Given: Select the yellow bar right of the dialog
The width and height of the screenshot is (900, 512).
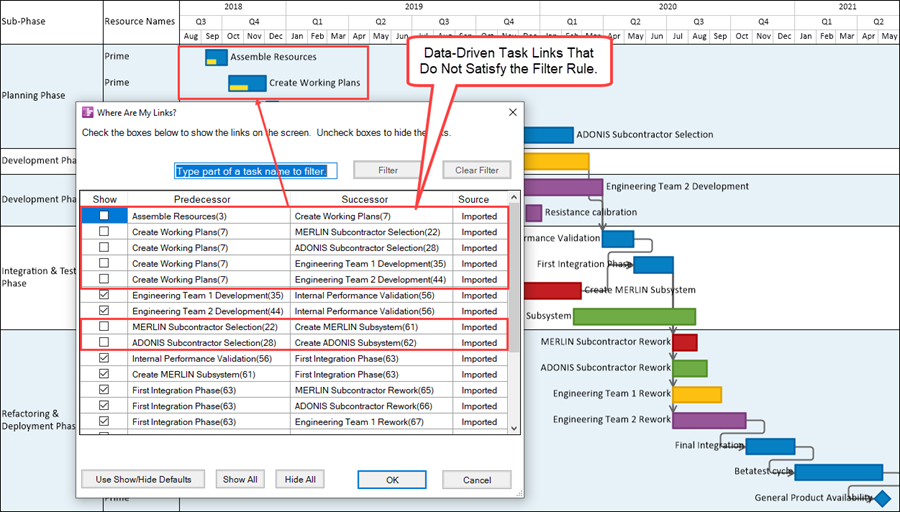Looking at the screenshot, I should [x=557, y=161].
